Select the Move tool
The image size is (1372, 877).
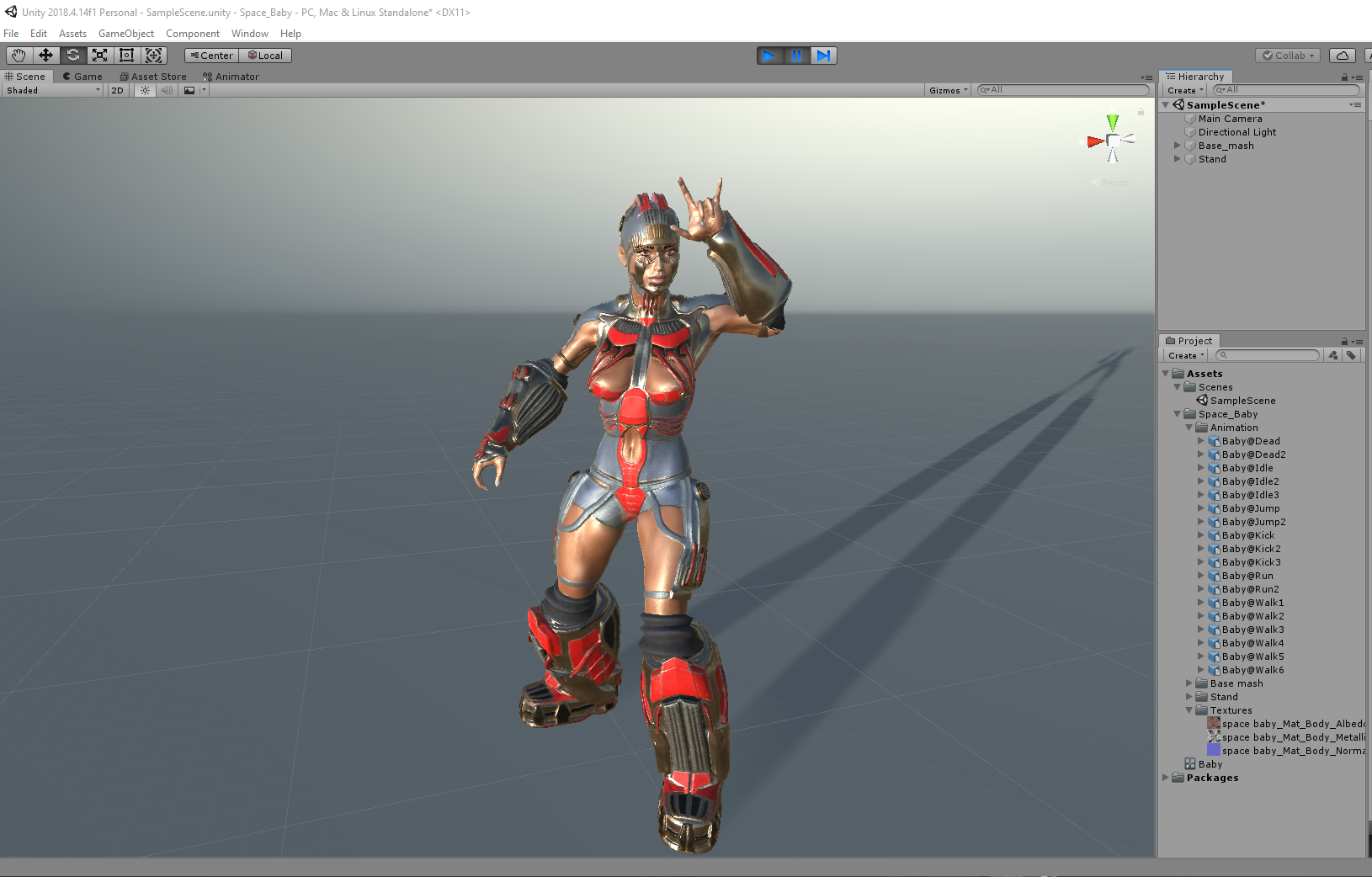pos(45,56)
